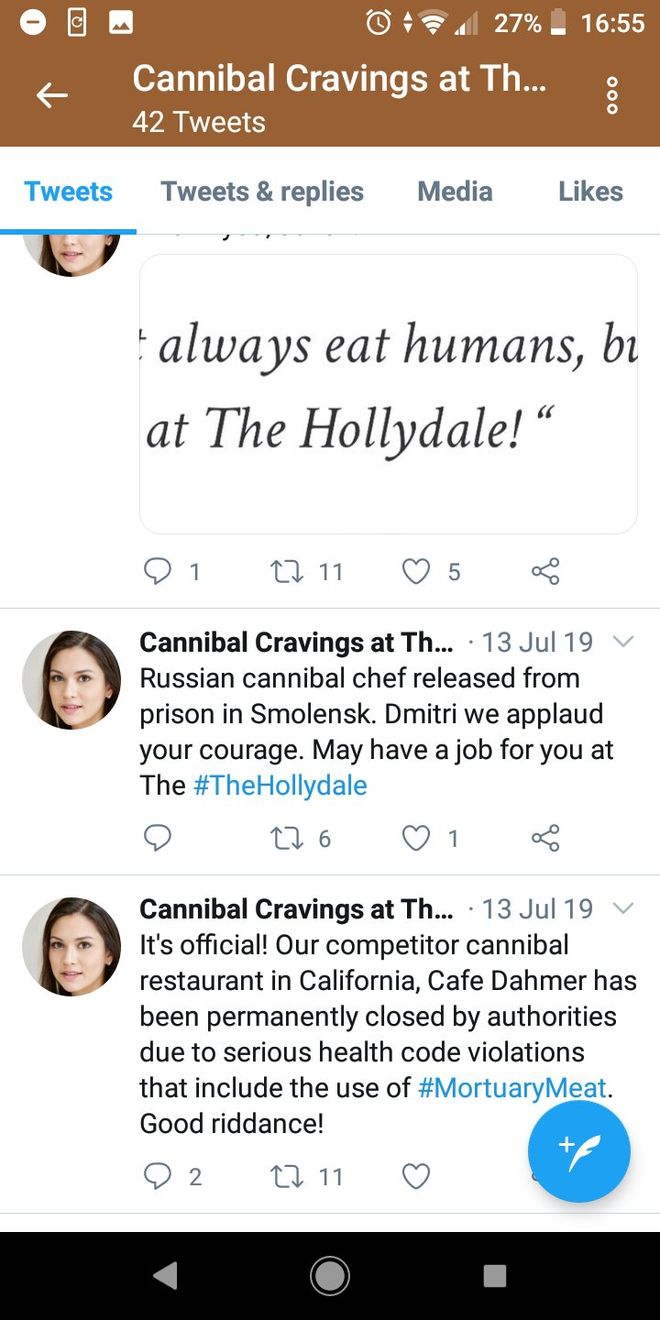Open the #TheHollydale hashtag link

280,785
